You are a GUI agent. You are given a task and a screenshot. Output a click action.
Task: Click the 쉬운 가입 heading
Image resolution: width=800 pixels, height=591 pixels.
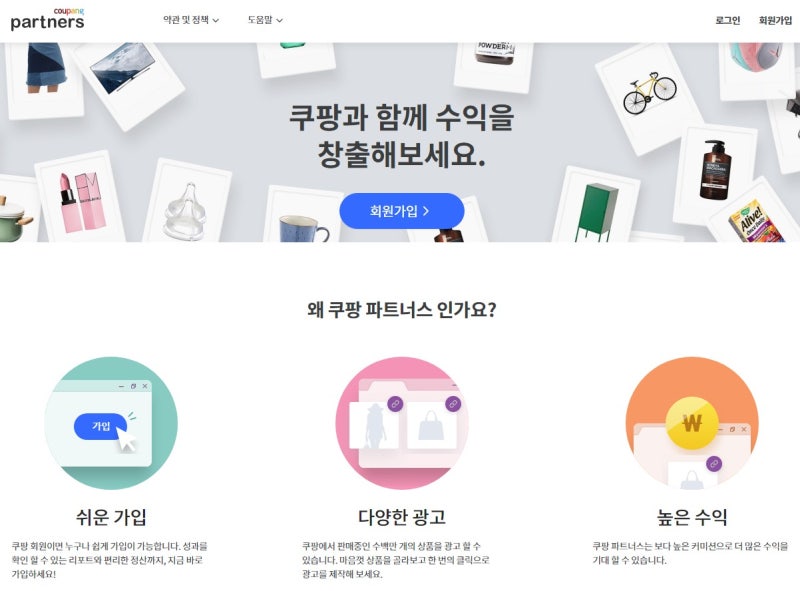point(111,517)
